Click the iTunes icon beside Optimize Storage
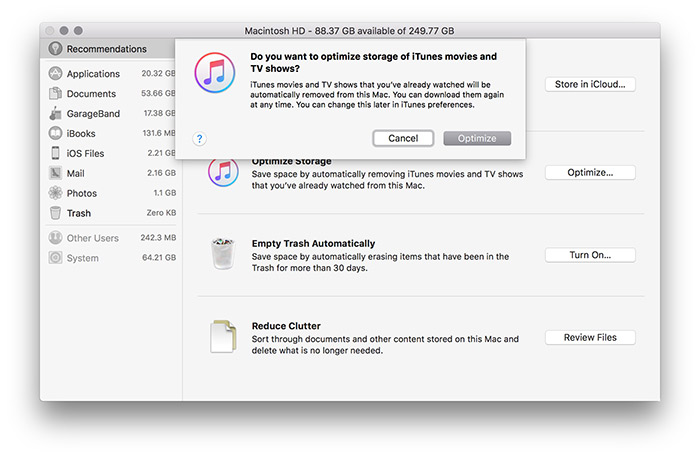 click(223, 172)
